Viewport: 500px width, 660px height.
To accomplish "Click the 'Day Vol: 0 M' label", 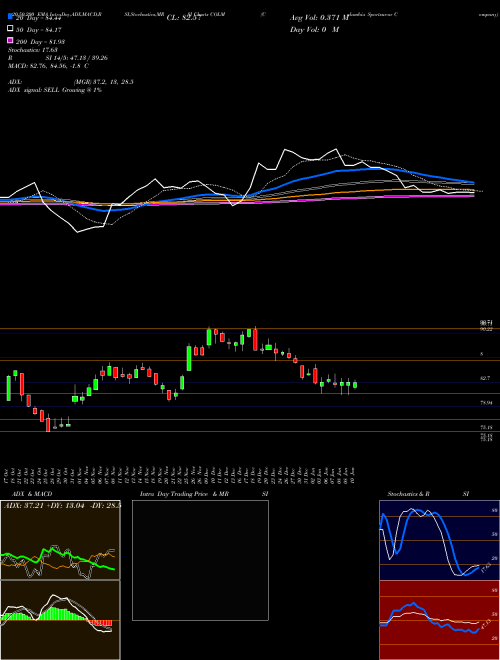I will point(314,29).
